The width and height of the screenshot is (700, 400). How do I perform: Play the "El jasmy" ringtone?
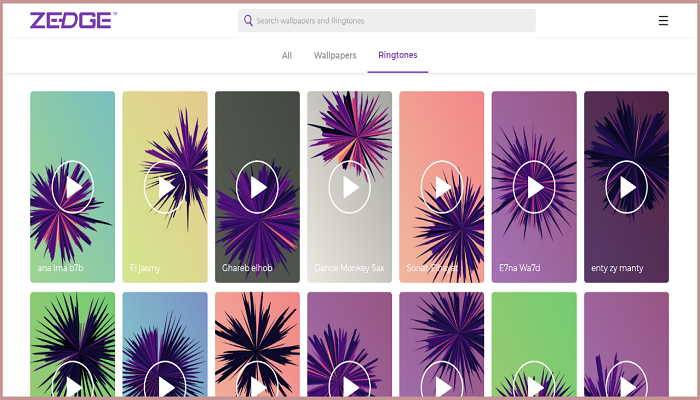point(165,187)
